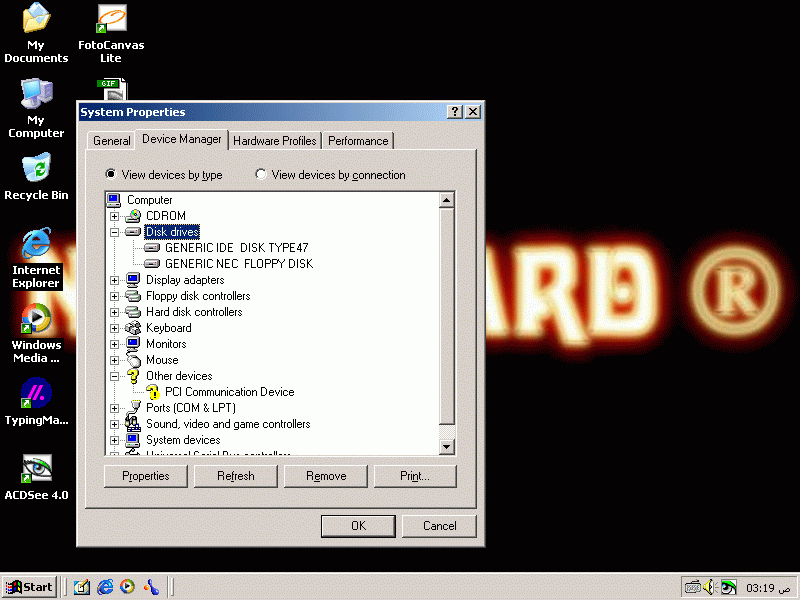Click the GENERIC NEC FLOPPY DISK drive icon
Image resolution: width=800 pixels, height=600 pixels.
pyautogui.click(x=152, y=264)
